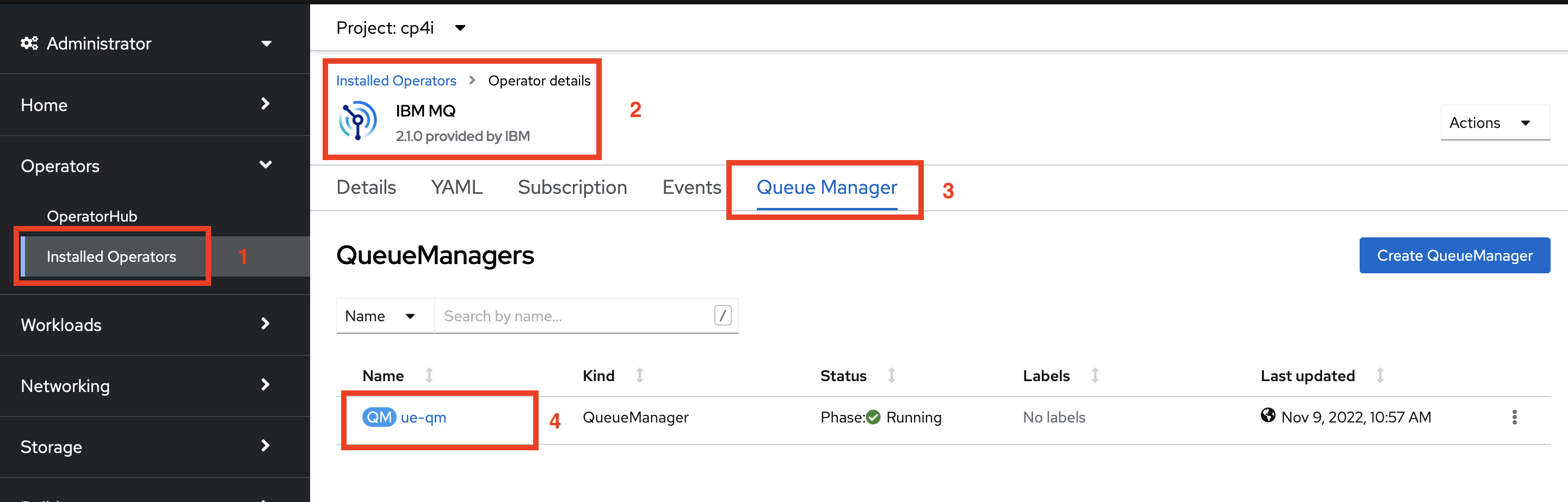
Task: Expand the Storage navigation section
Action: tap(155, 446)
